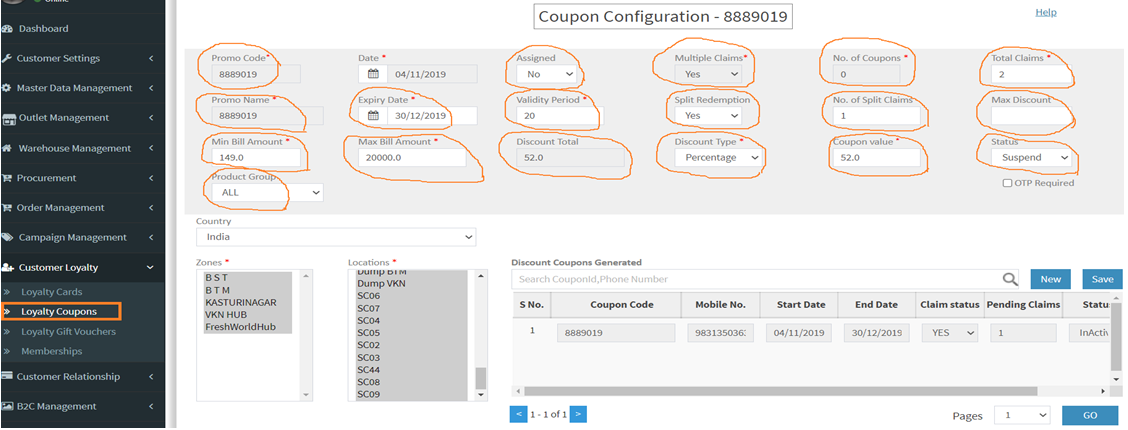Open the Loyalty Coupons submenu item
1128x430 pixels.
tap(61, 311)
